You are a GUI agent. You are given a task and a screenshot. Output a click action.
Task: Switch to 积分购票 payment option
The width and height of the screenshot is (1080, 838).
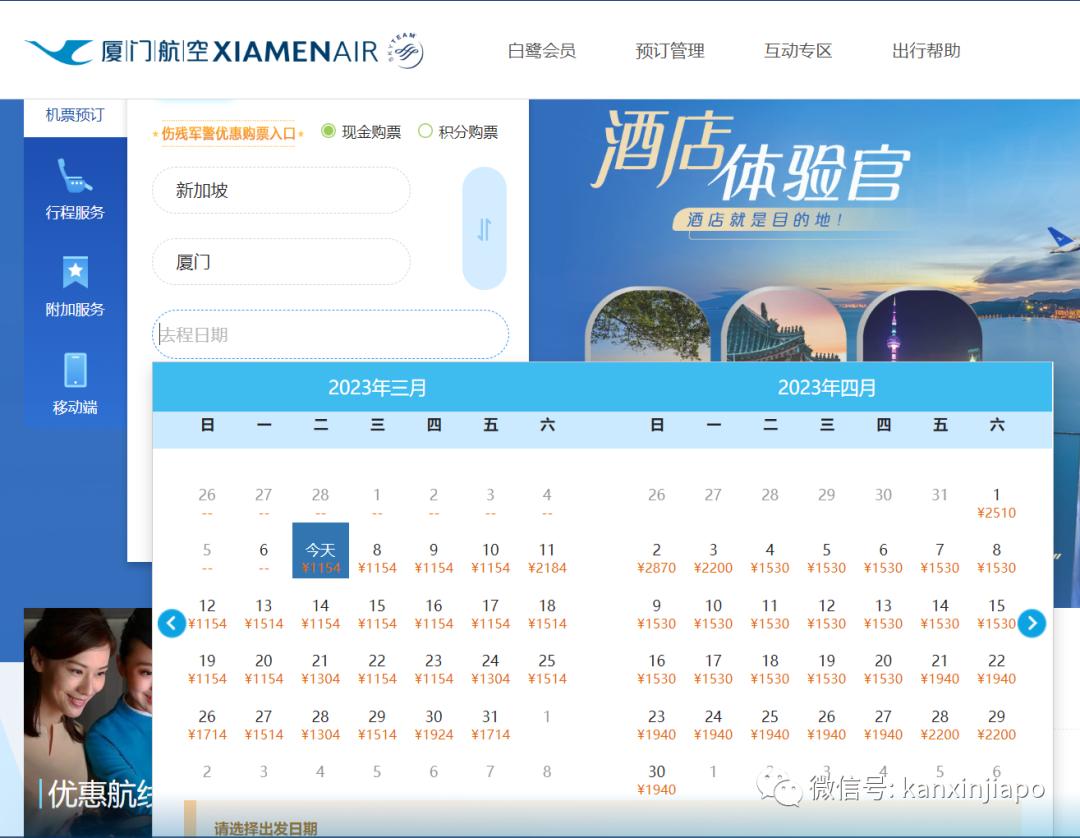(x=427, y=131)
